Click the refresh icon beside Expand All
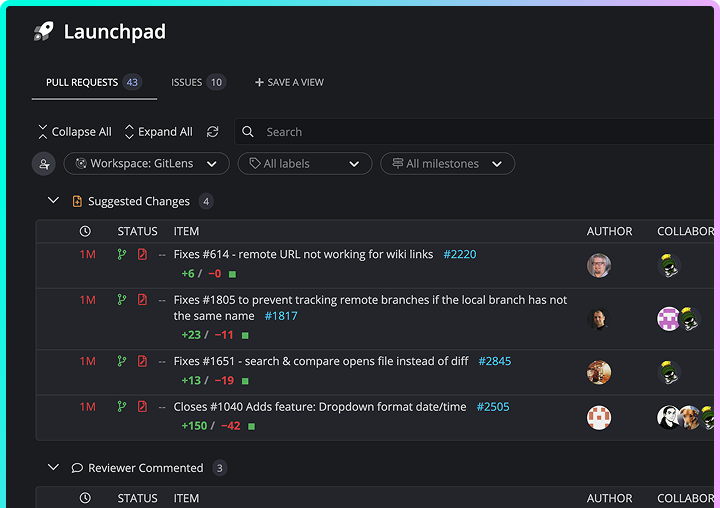The width and height of the screenshot is (720, 508). tap(212, 132)
